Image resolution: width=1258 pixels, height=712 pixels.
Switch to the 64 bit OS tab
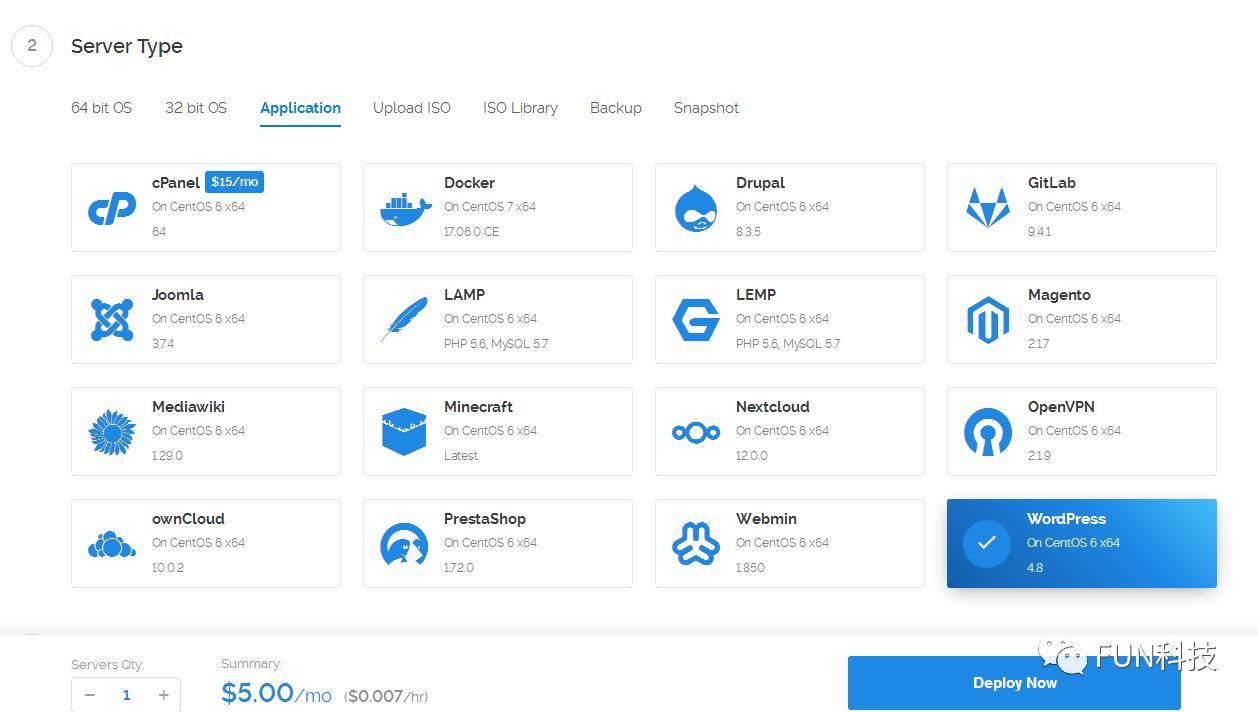101,108
